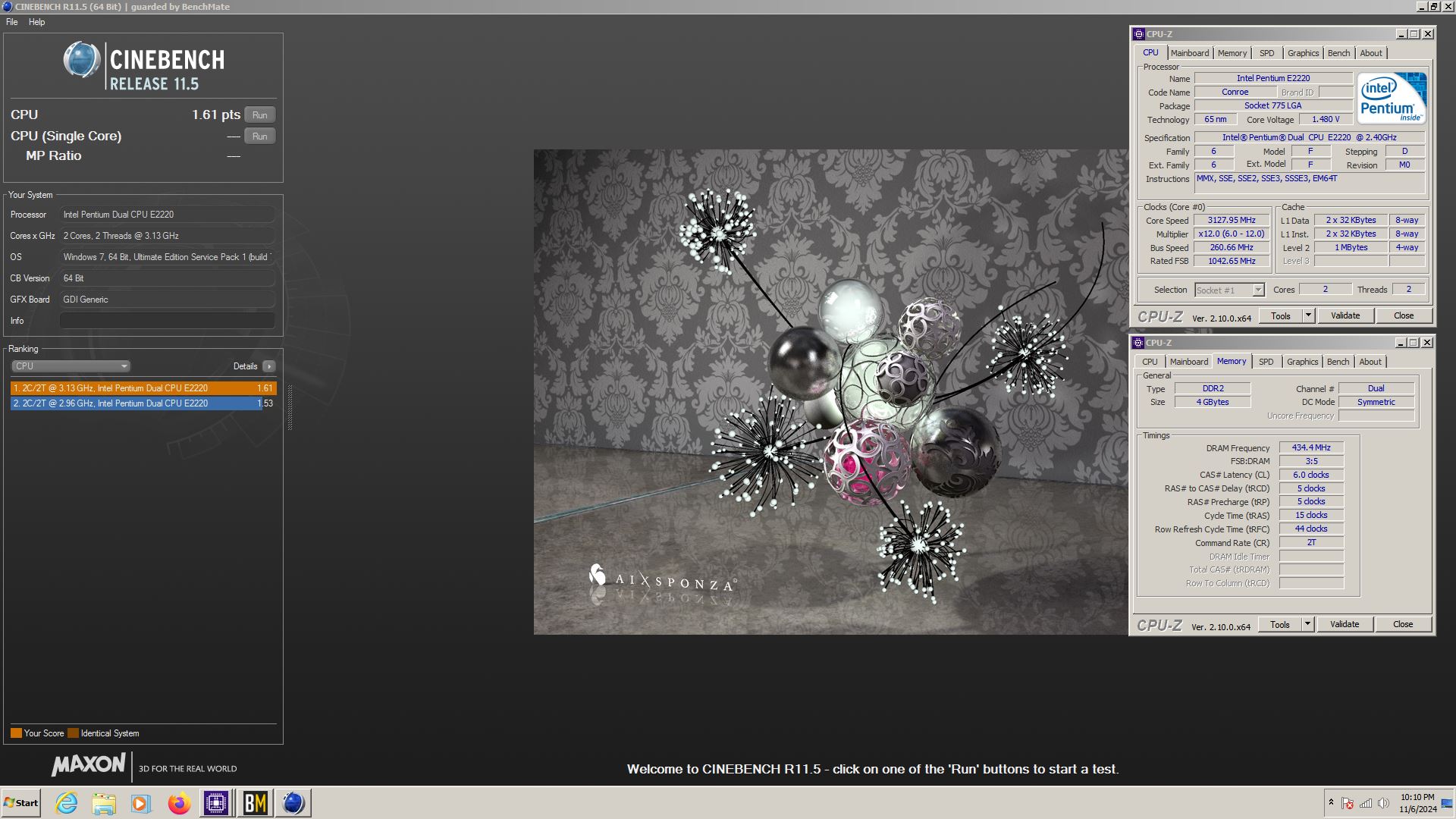The width and height of the screenshot is (1456, 819).
Task: Select ranking entry with 1.53 score
Action: click(x=143, y=403)
